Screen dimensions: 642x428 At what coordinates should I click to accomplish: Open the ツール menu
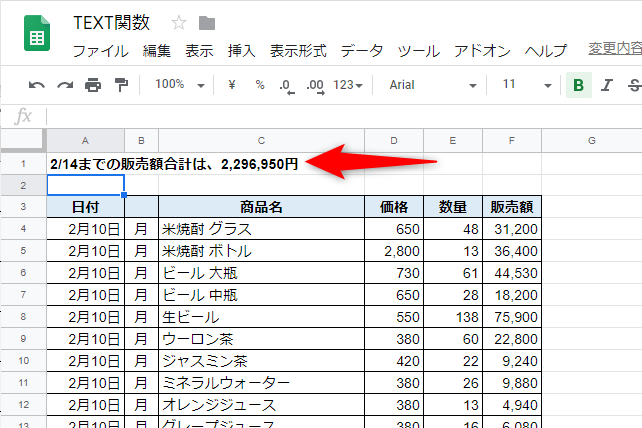pos(419,51)
